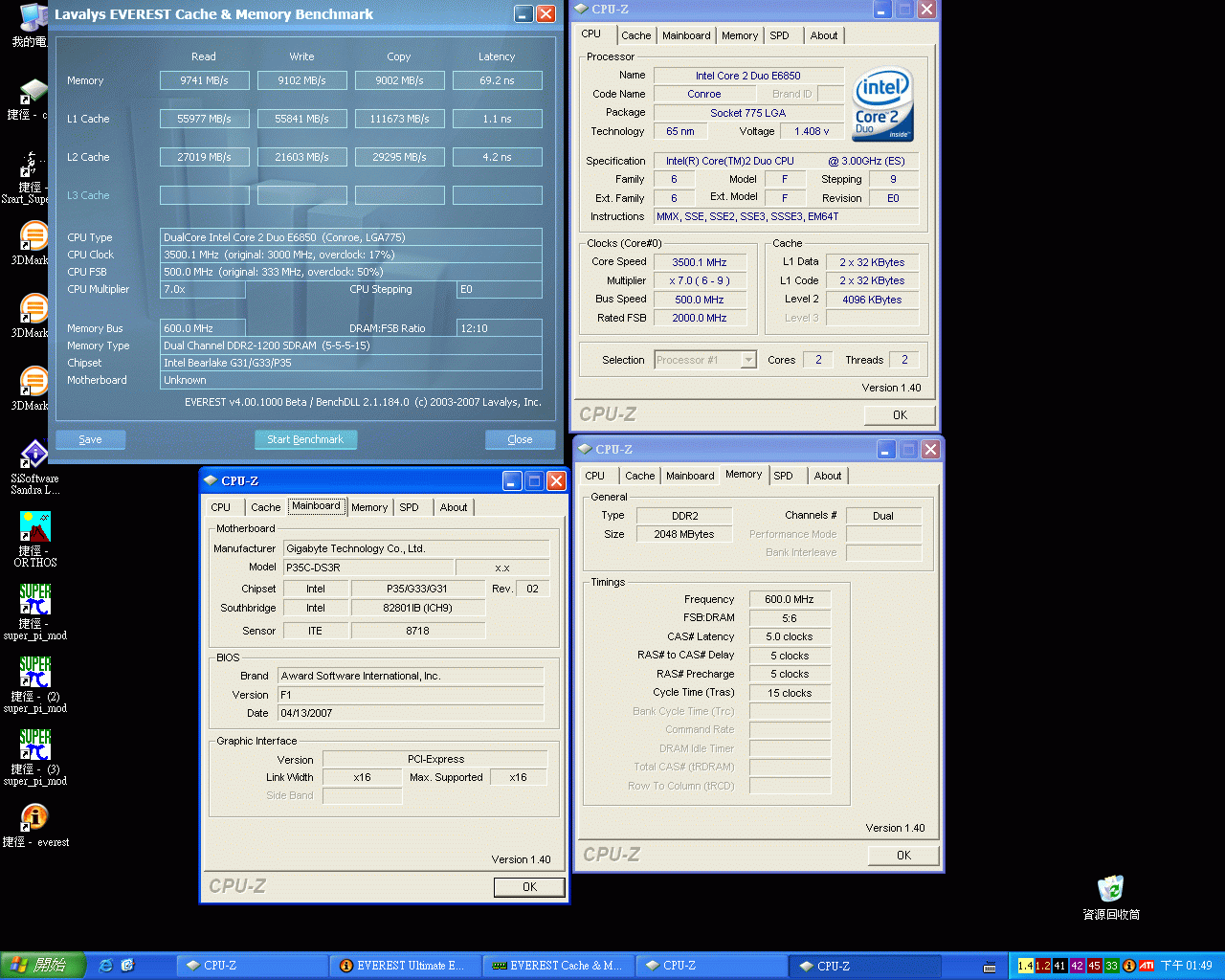Open About tab in CPU-Z processor window
1225x980 pixels.
coord(824,35)
